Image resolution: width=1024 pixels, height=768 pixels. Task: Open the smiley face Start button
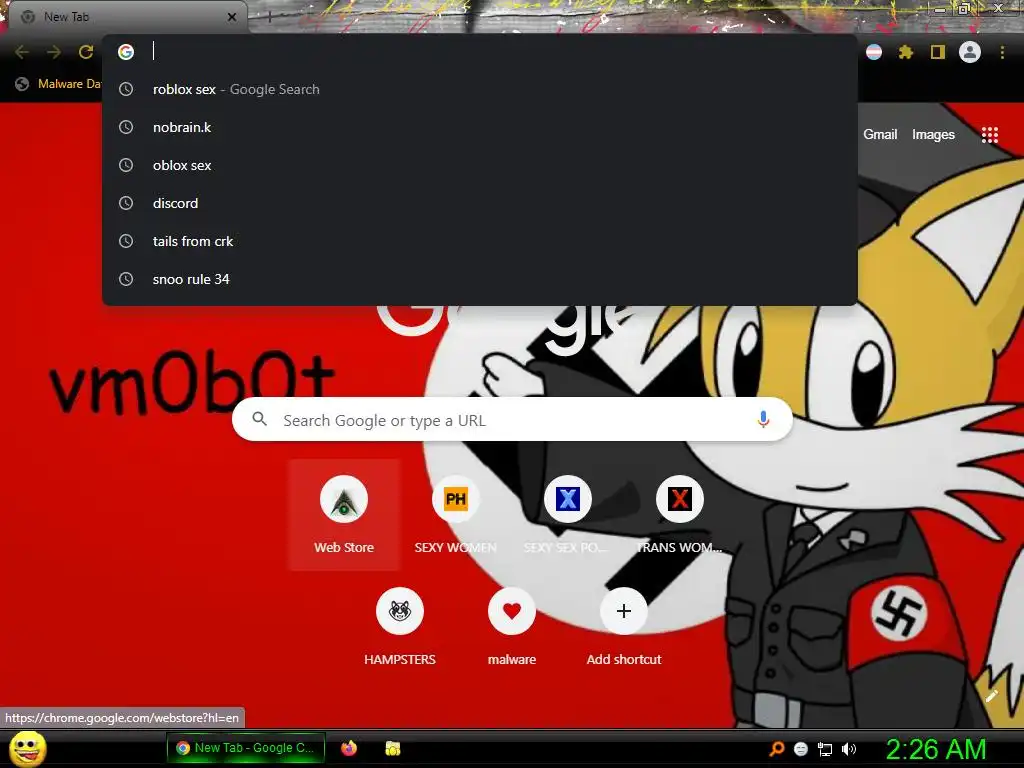[x=27, y=748]
